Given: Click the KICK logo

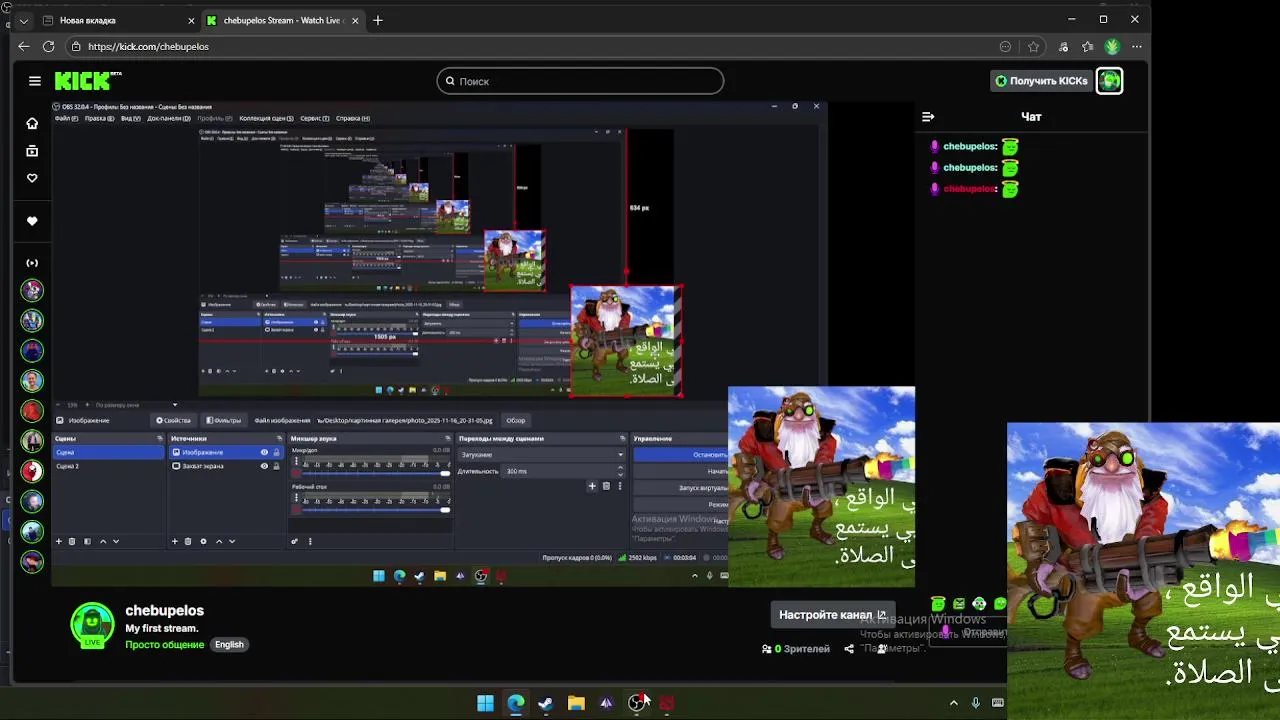Looking at the screenshot, I should click(x=88, y=81).
